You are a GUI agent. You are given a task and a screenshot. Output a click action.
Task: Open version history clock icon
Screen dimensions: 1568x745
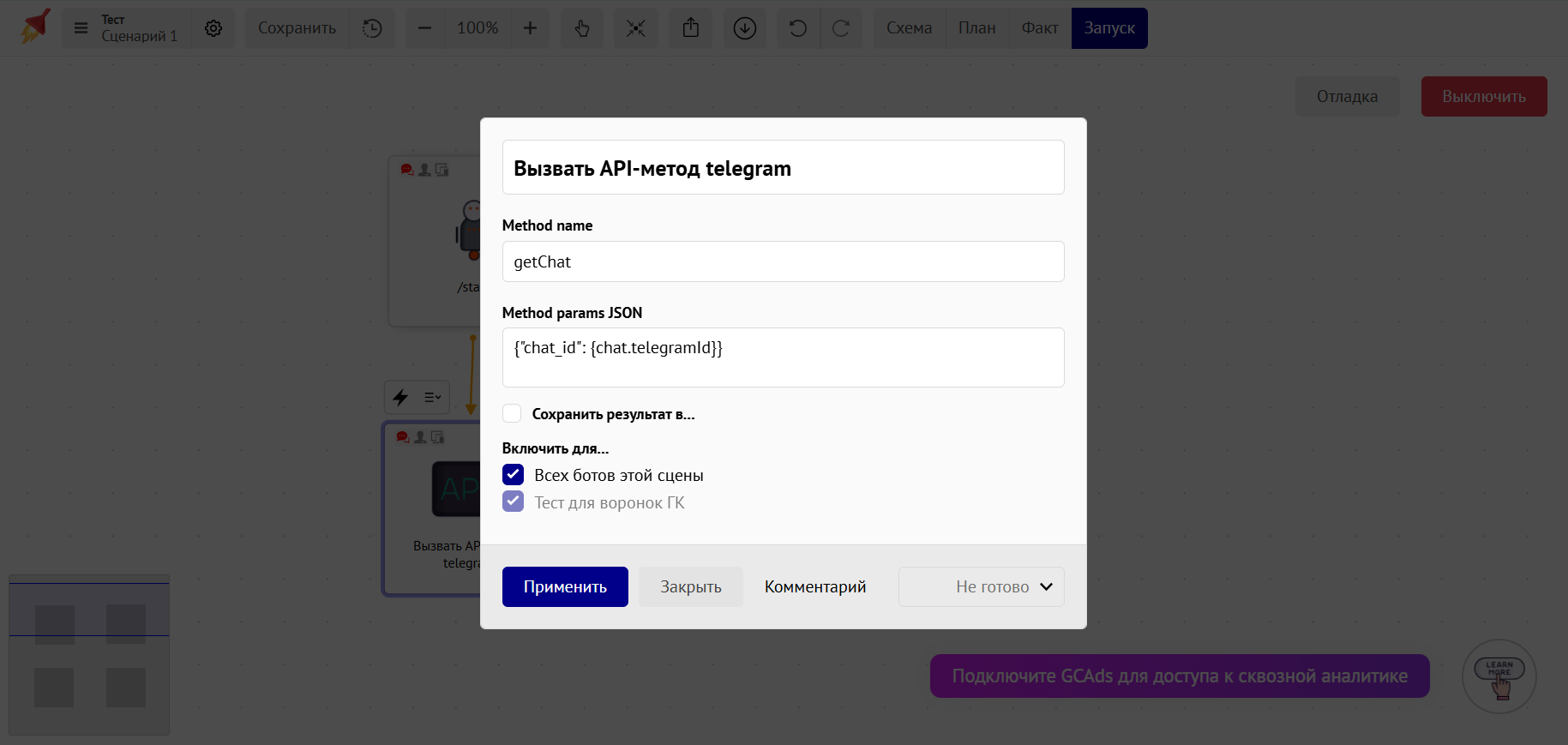point(372,28)
